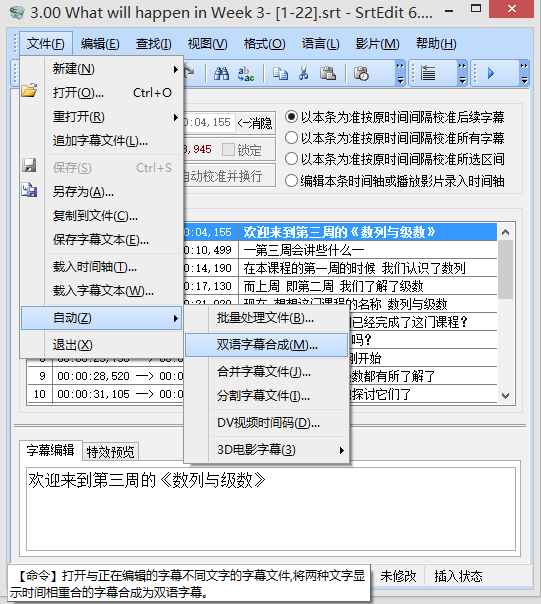Screen dimensions: 541x604
Task: Choose 分割字幕文件(I)... submenu entry
Action: [267, 396]
